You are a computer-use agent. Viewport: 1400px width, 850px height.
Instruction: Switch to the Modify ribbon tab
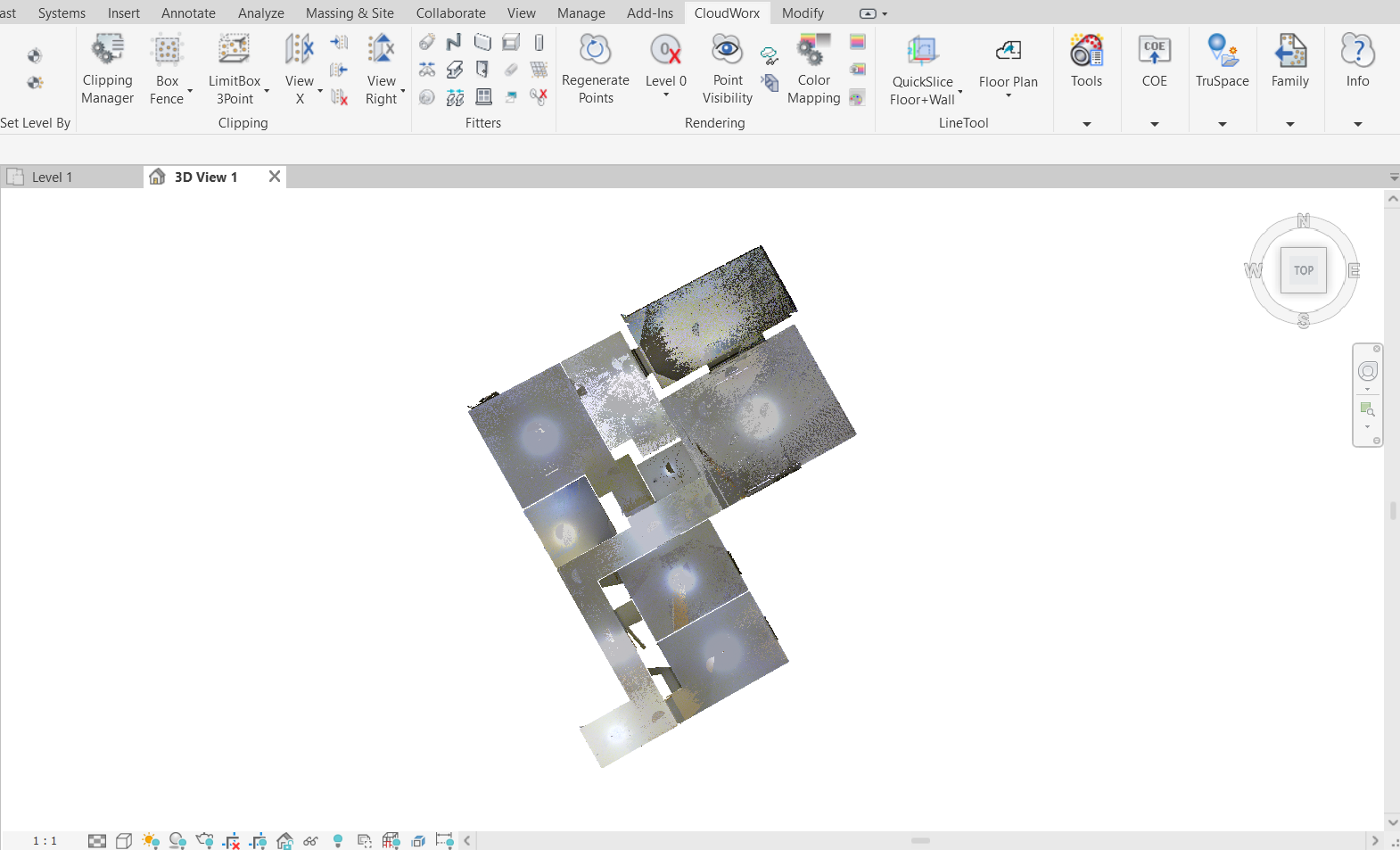point(803,13)
